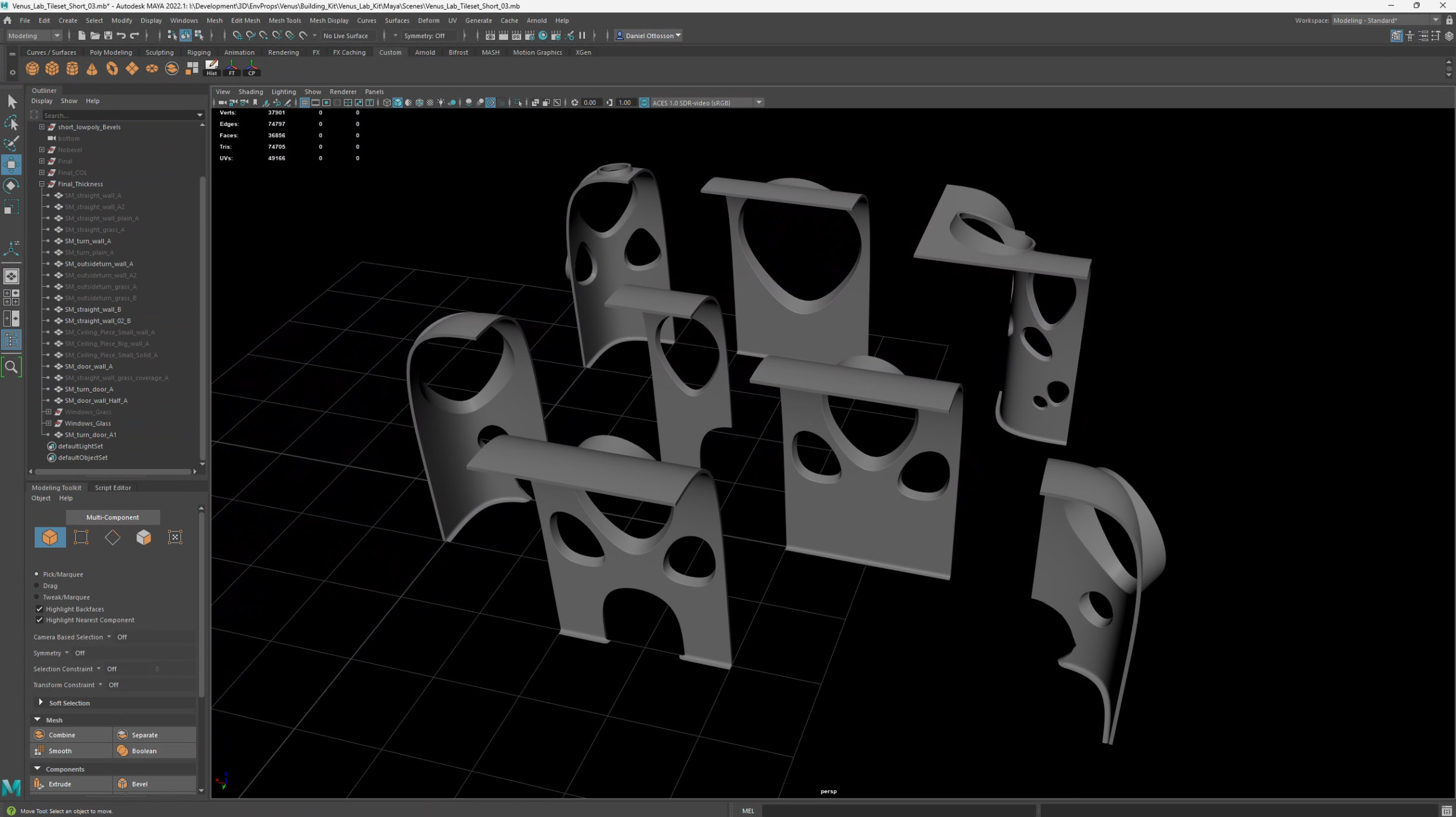Collapse the Final_Thickness group in Outliner
Image resolution: width=1456 pixels, height=817 pixels.
pos(42,184)
